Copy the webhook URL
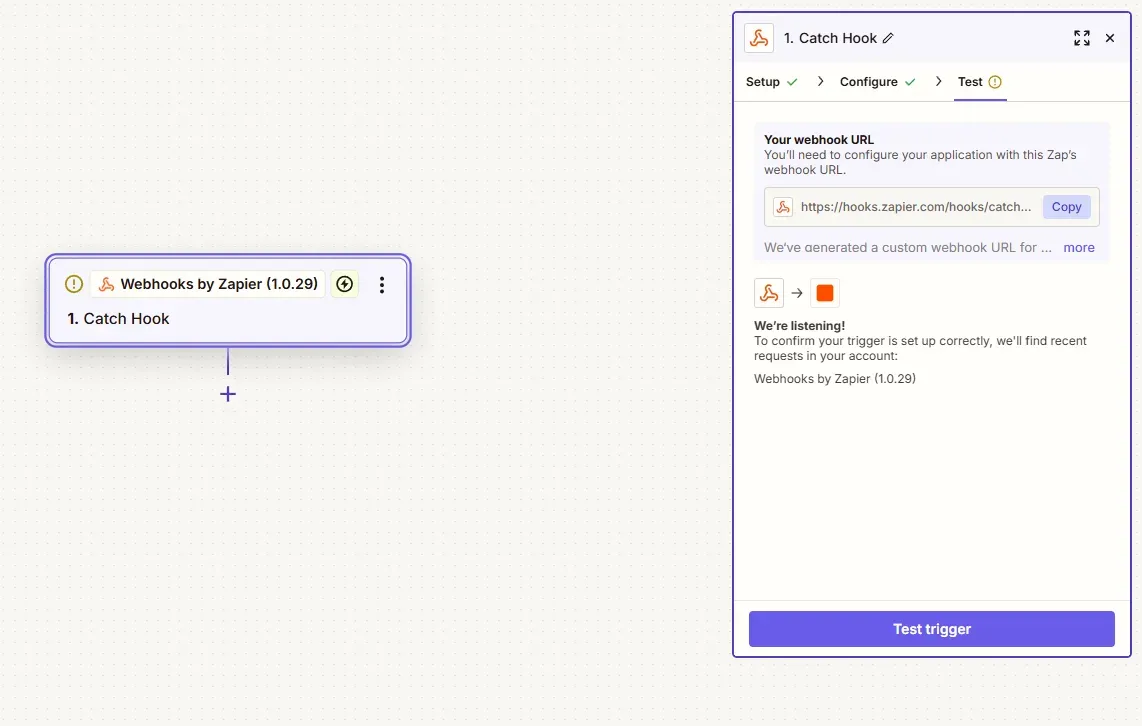The width and height of the screenshot is (1142, 726). point(1066,207)
